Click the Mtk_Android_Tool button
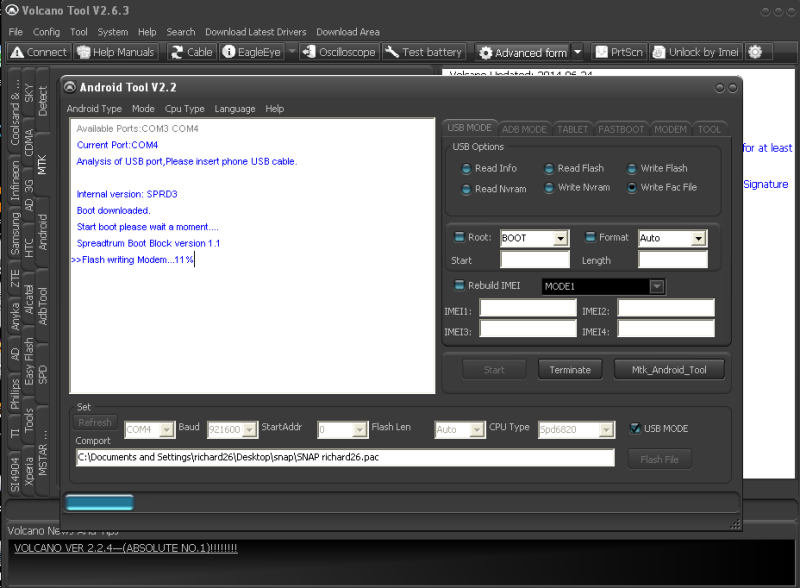The height and width of the screenshot is (588, 800). 669,370
